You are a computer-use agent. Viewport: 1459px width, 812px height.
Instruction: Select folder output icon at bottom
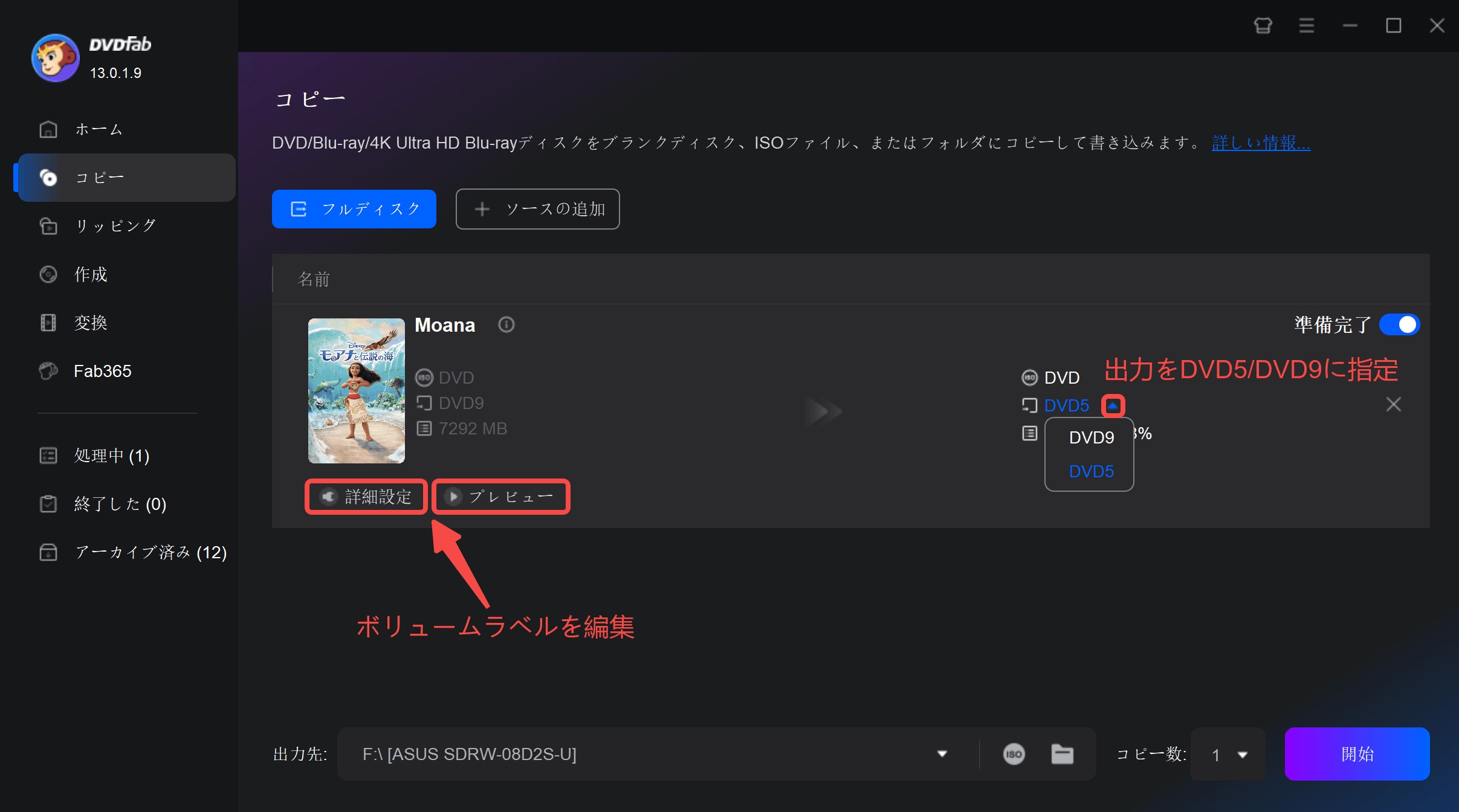pos(1062,754)
